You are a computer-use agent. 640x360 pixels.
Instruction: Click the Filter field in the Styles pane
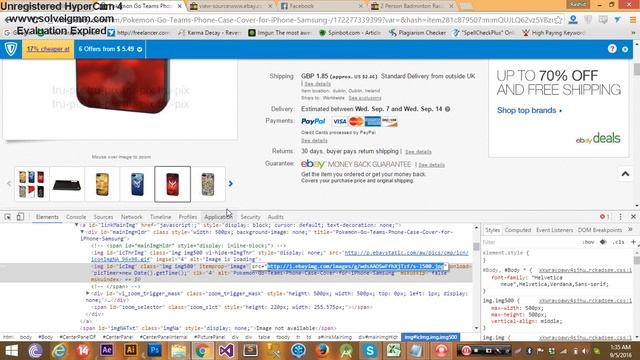coord(531,242)
